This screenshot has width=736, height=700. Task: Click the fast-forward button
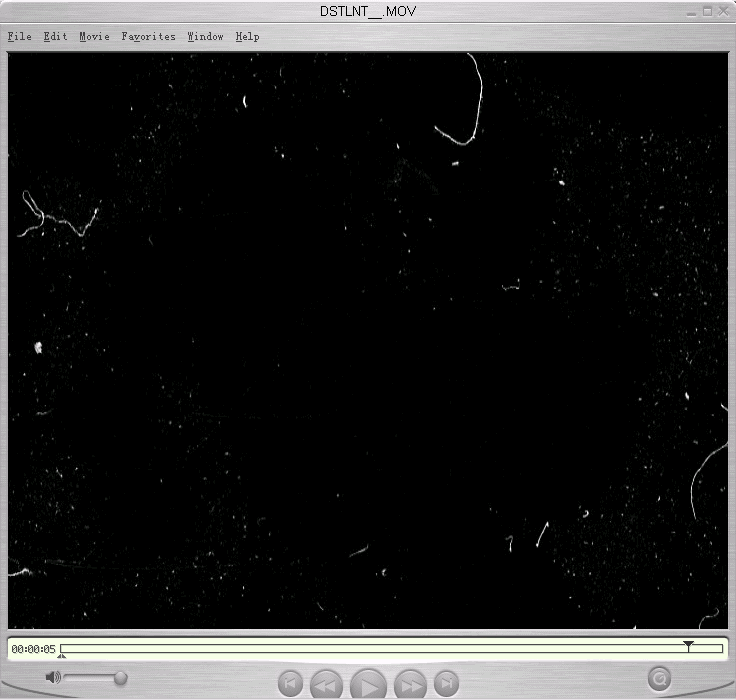coord(411,685)
